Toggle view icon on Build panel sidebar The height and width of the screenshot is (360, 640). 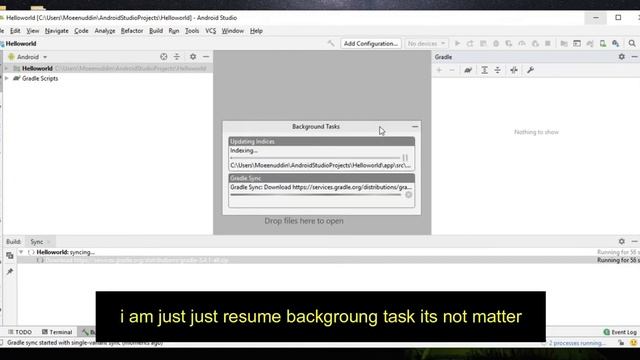pos(10,256)
